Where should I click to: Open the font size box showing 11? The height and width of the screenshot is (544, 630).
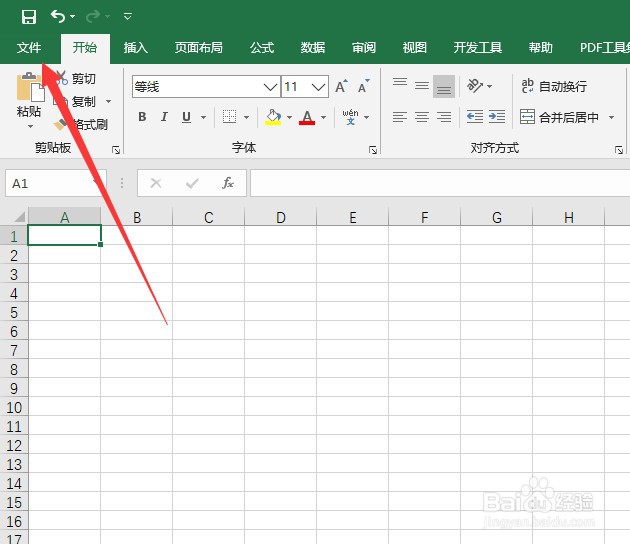point(305,87)
